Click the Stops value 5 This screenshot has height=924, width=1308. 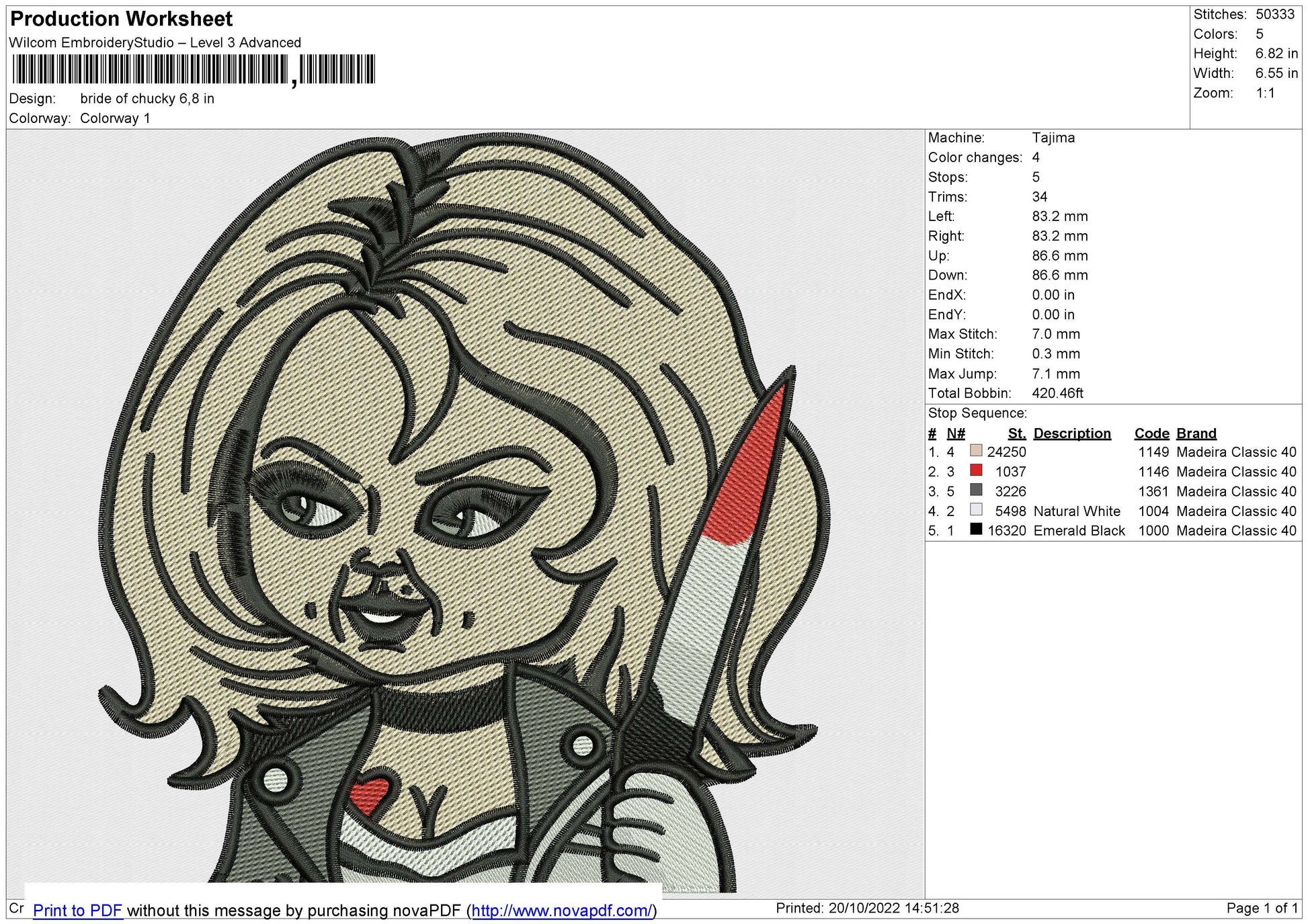pyautogui.click(x=1036, y=177)
